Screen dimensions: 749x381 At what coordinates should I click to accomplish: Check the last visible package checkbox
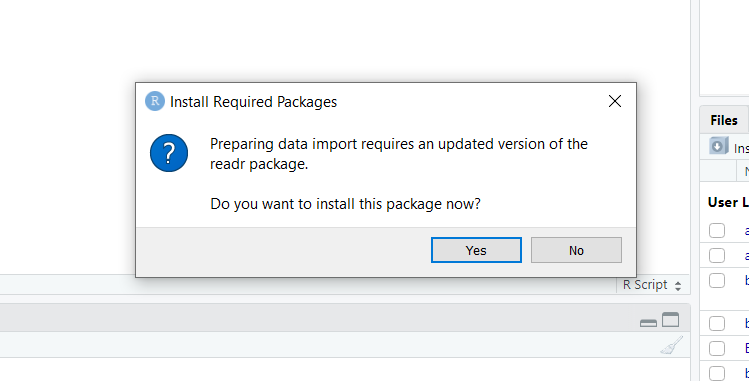pyautogui.click(x=717, y=373)
